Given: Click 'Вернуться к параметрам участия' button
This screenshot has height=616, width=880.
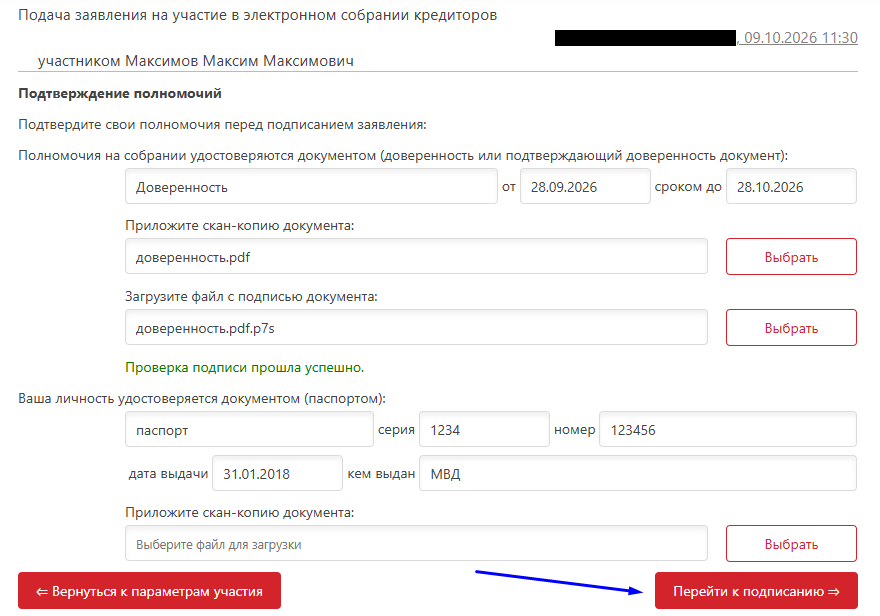Looking at the screenshot, I should click(149, 591).
